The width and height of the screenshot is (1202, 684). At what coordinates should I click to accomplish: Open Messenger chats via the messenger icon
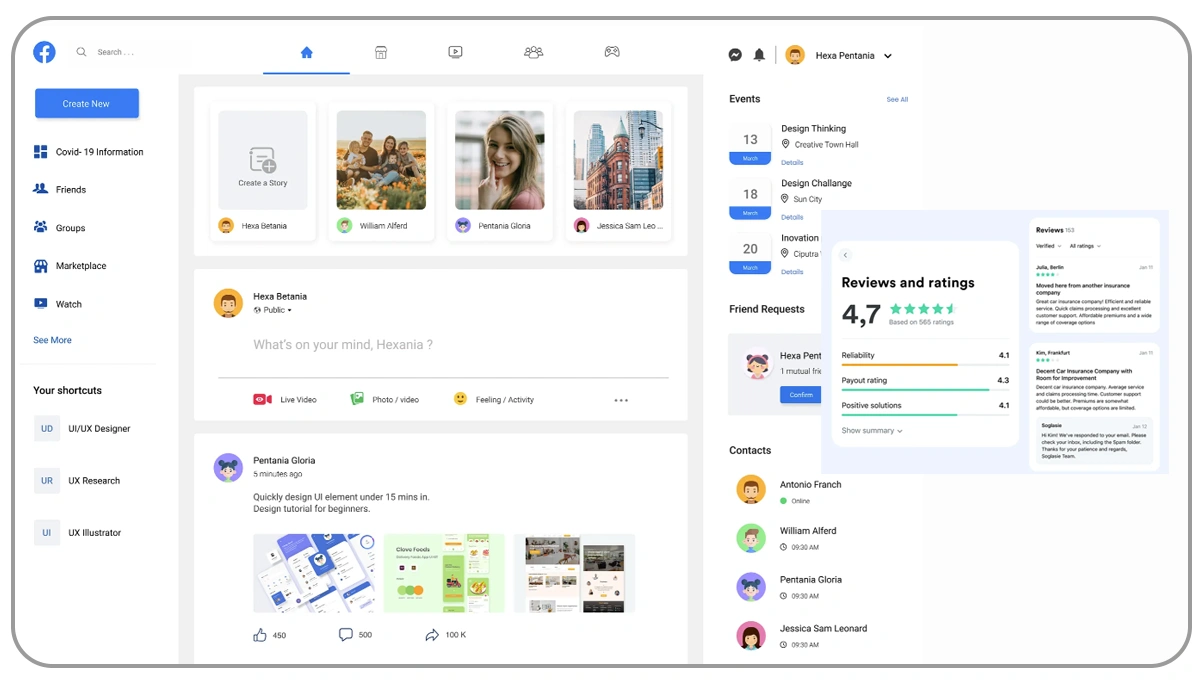click(x=735, y=55)
